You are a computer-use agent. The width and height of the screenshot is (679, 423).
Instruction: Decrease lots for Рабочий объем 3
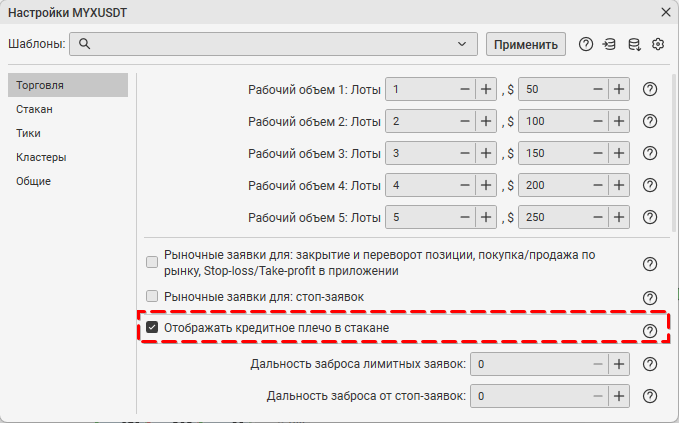pyautogui.click(x=465, y=153)
